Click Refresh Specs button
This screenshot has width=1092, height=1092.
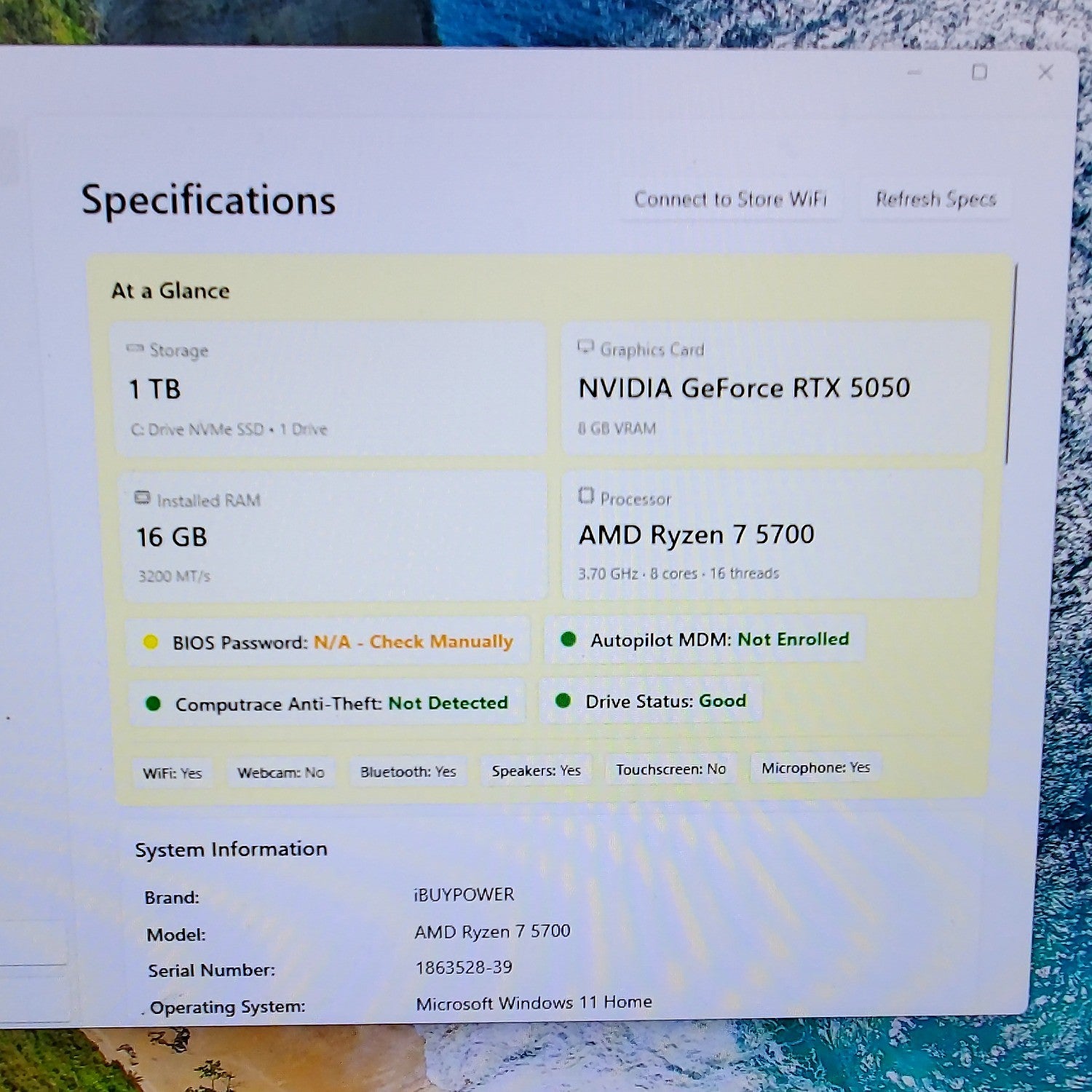[x=935, y=199]
